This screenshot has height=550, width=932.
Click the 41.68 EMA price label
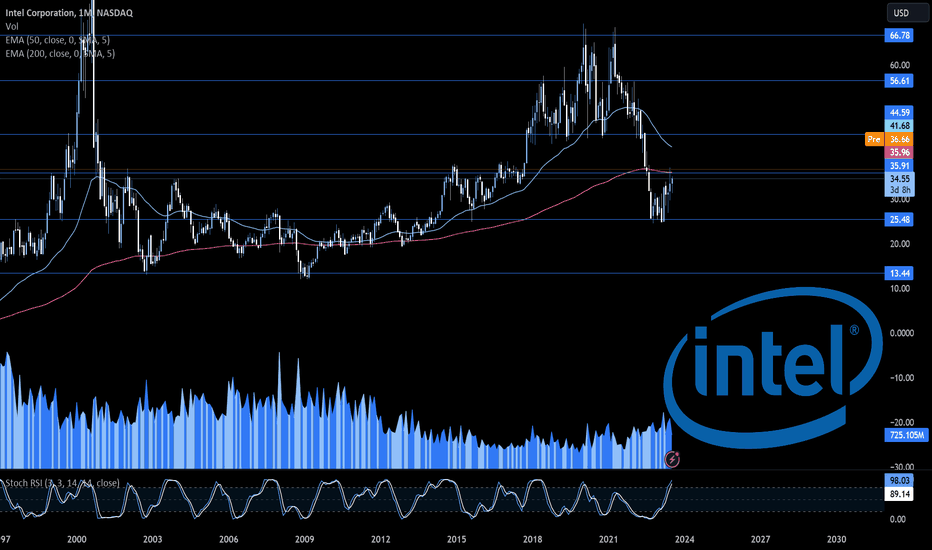(899, 125)
